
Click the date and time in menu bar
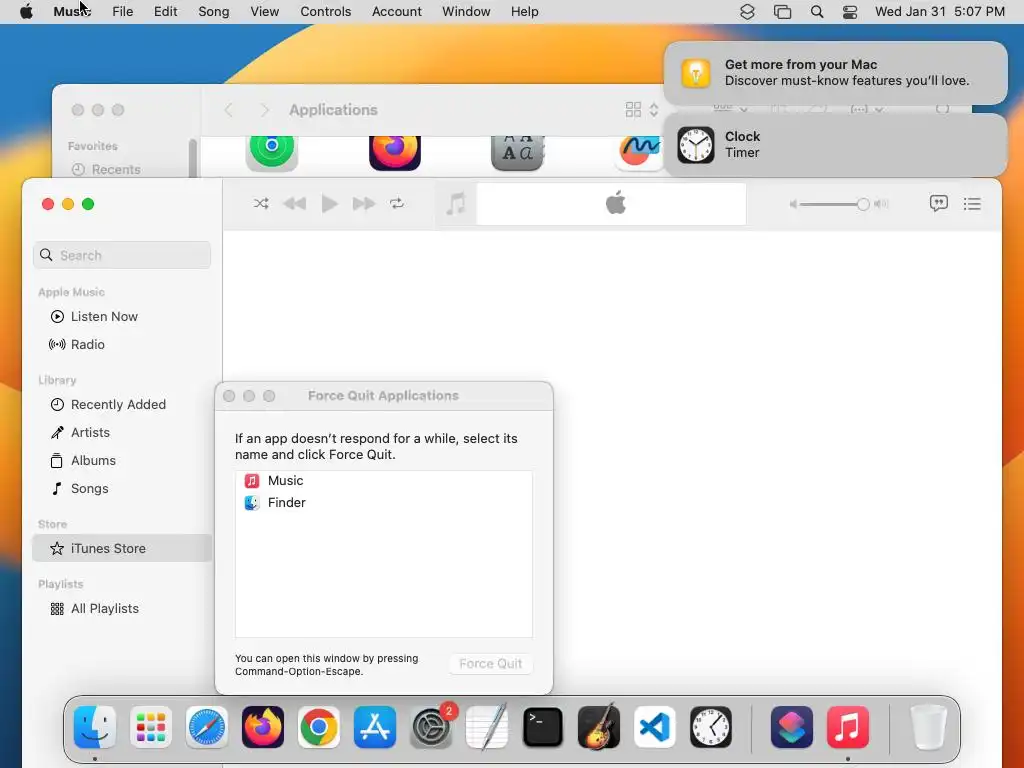click(x=940, y=12)
